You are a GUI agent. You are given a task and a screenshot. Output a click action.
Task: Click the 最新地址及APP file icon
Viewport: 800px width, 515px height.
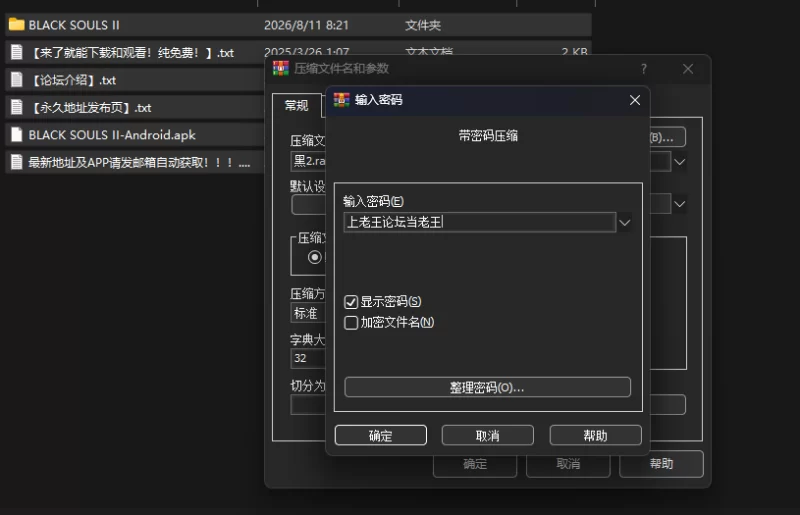(x=17, y=162)
